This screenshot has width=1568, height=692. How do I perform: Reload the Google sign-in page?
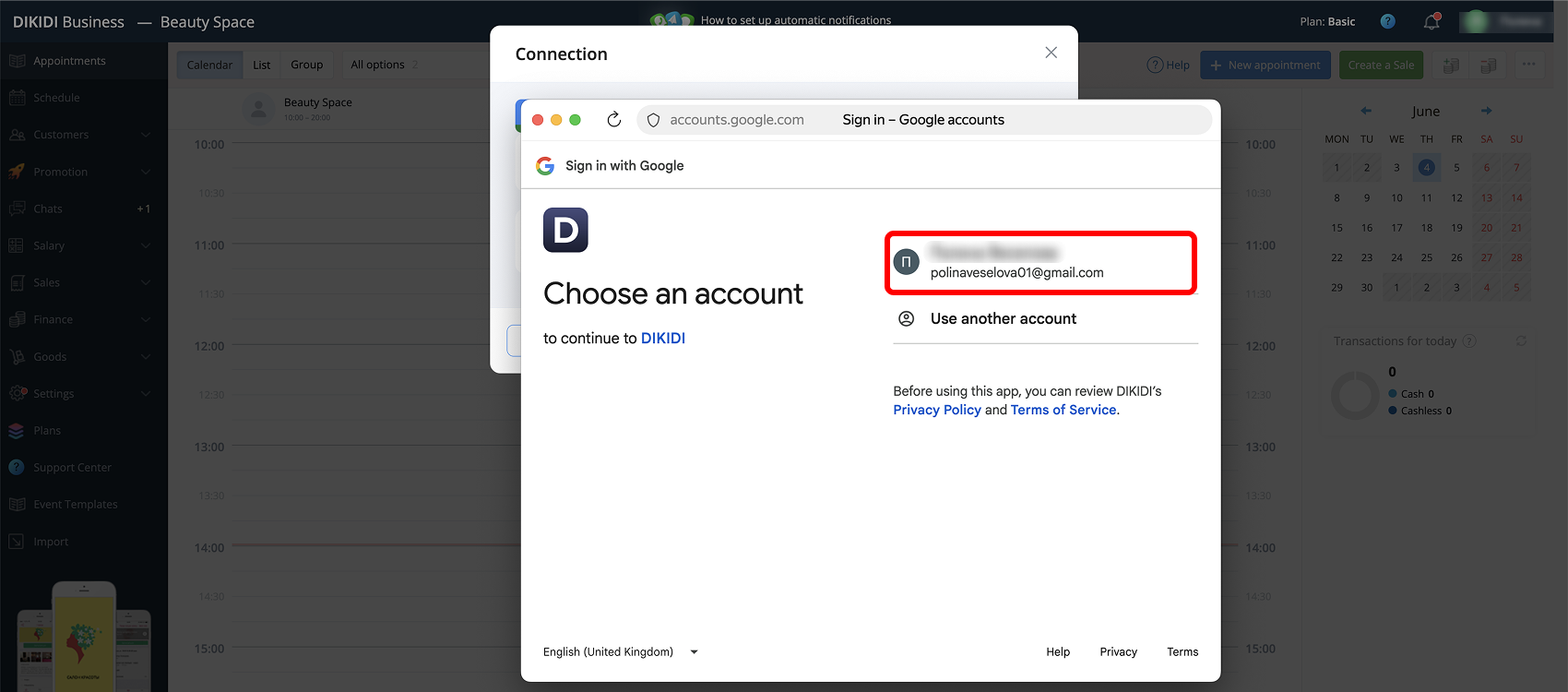click(x=613, y=120)
